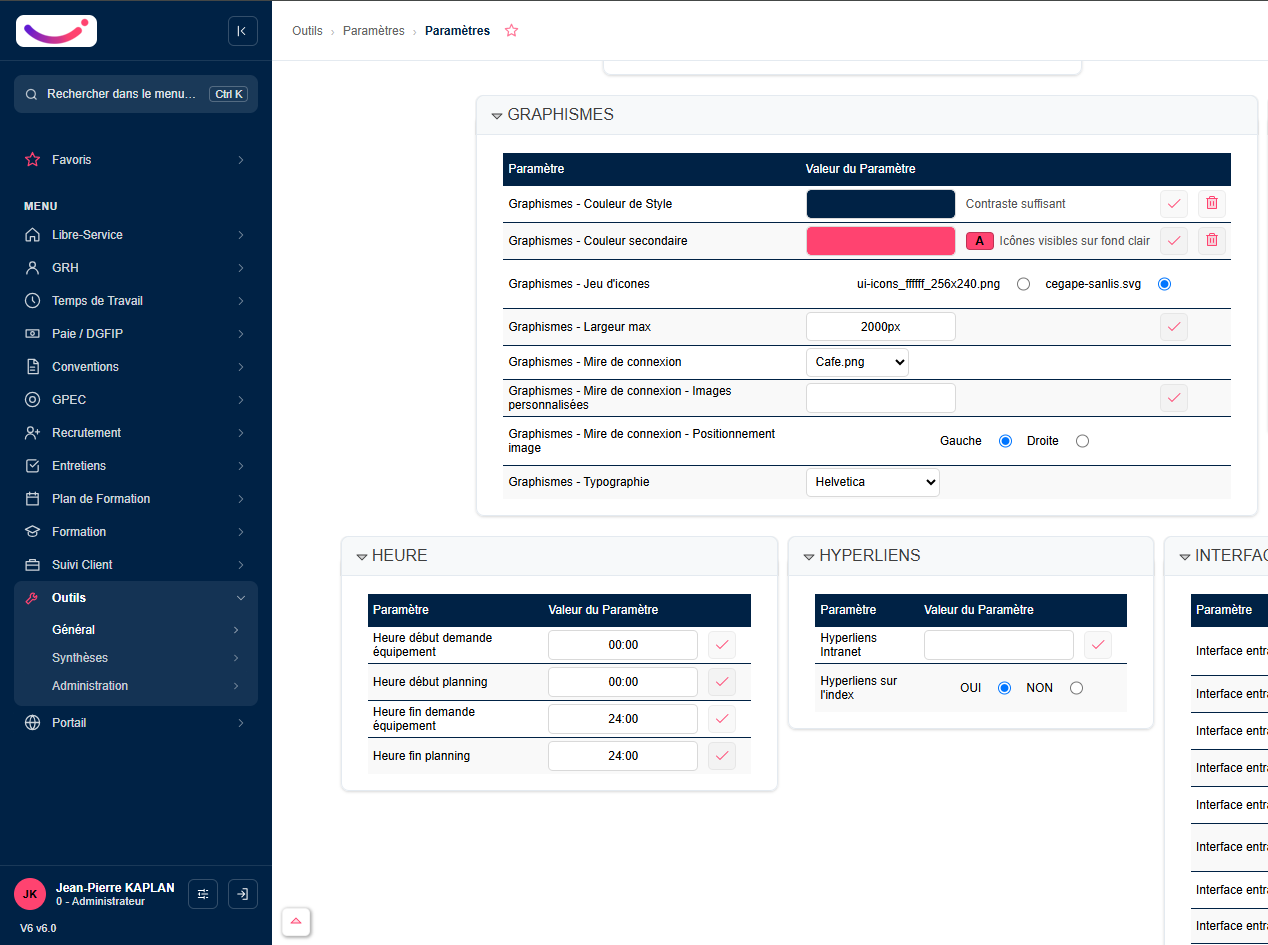This screenshot has width=1268, height=945.
Task: Validate Images personnalisées with its checkmark
Action: [x=1174, y=398]
